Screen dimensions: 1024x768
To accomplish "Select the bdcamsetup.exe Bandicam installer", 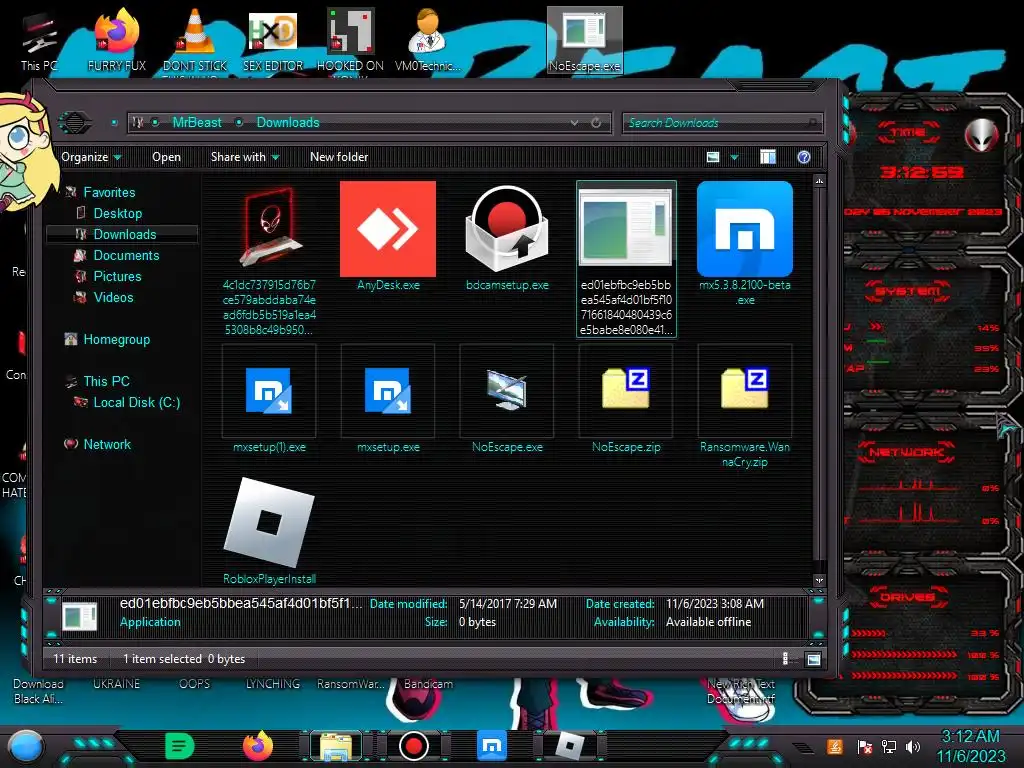I will click(x=507, y=230).
